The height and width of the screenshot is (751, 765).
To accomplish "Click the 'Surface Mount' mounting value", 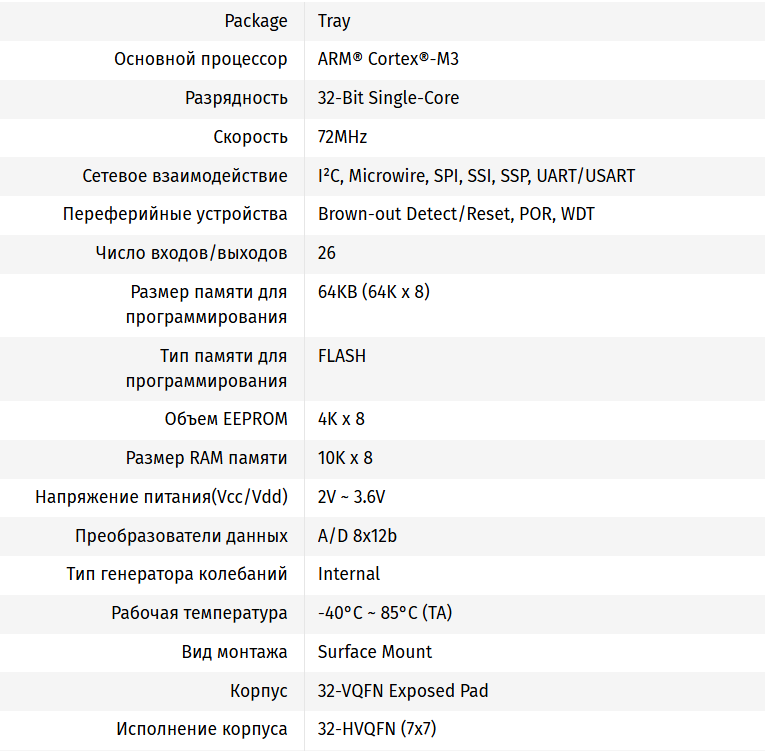I will tap(375, 652).
